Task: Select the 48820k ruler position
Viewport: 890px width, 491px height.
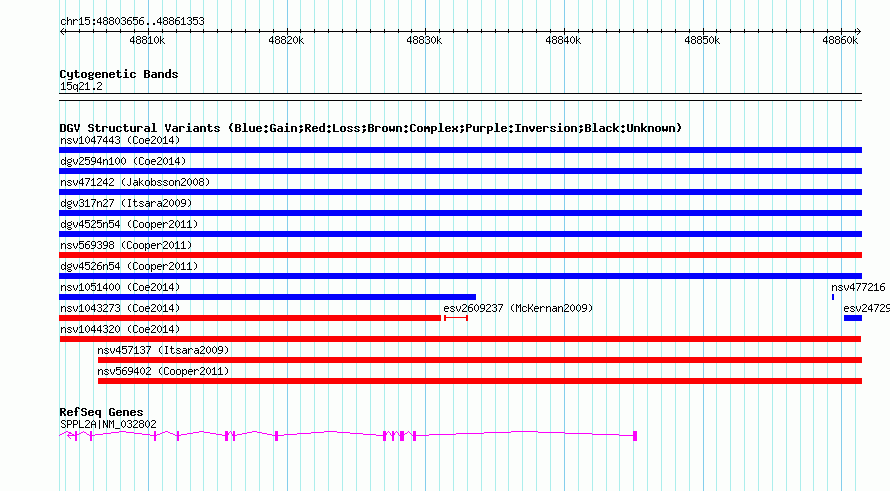Action: coord(286,40)
